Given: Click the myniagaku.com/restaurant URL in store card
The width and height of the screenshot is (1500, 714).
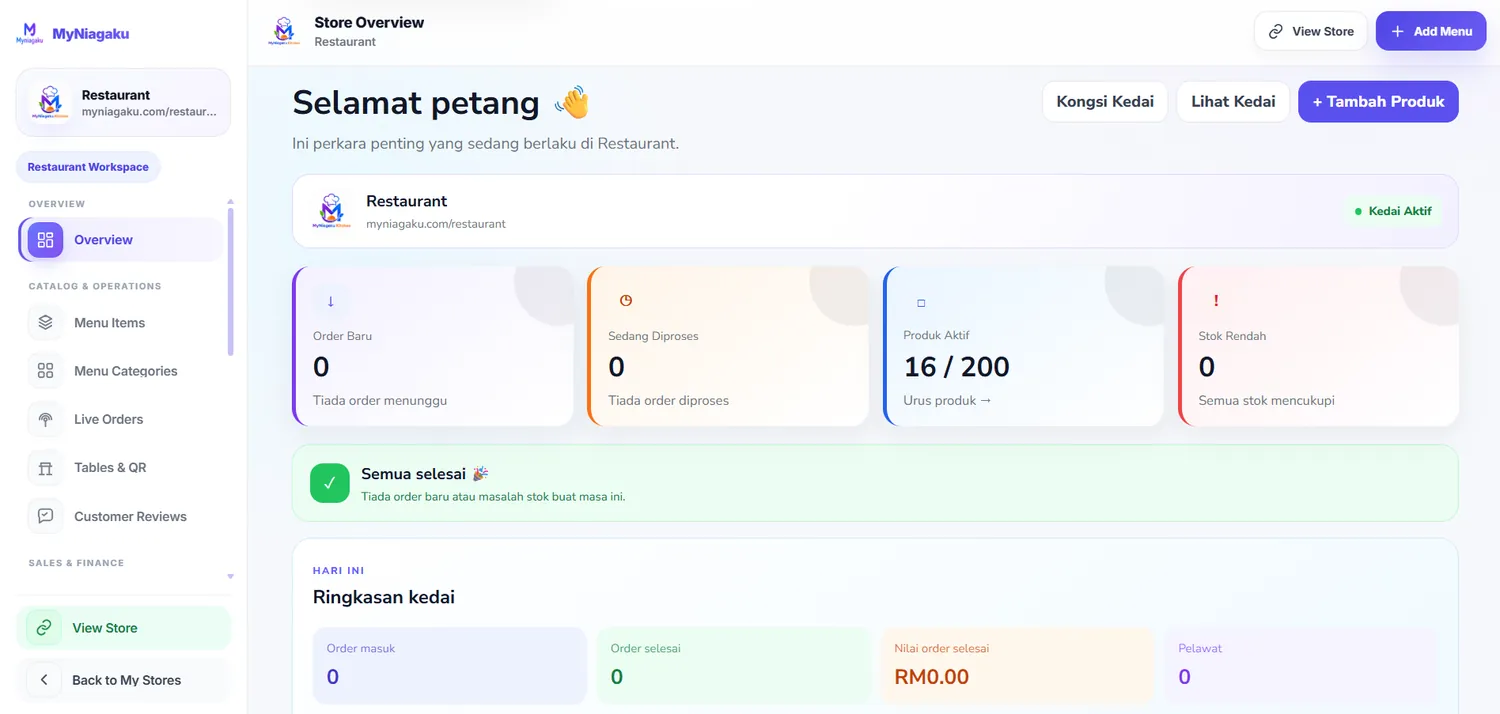Looking at the screenshot, I should [436, 224].
